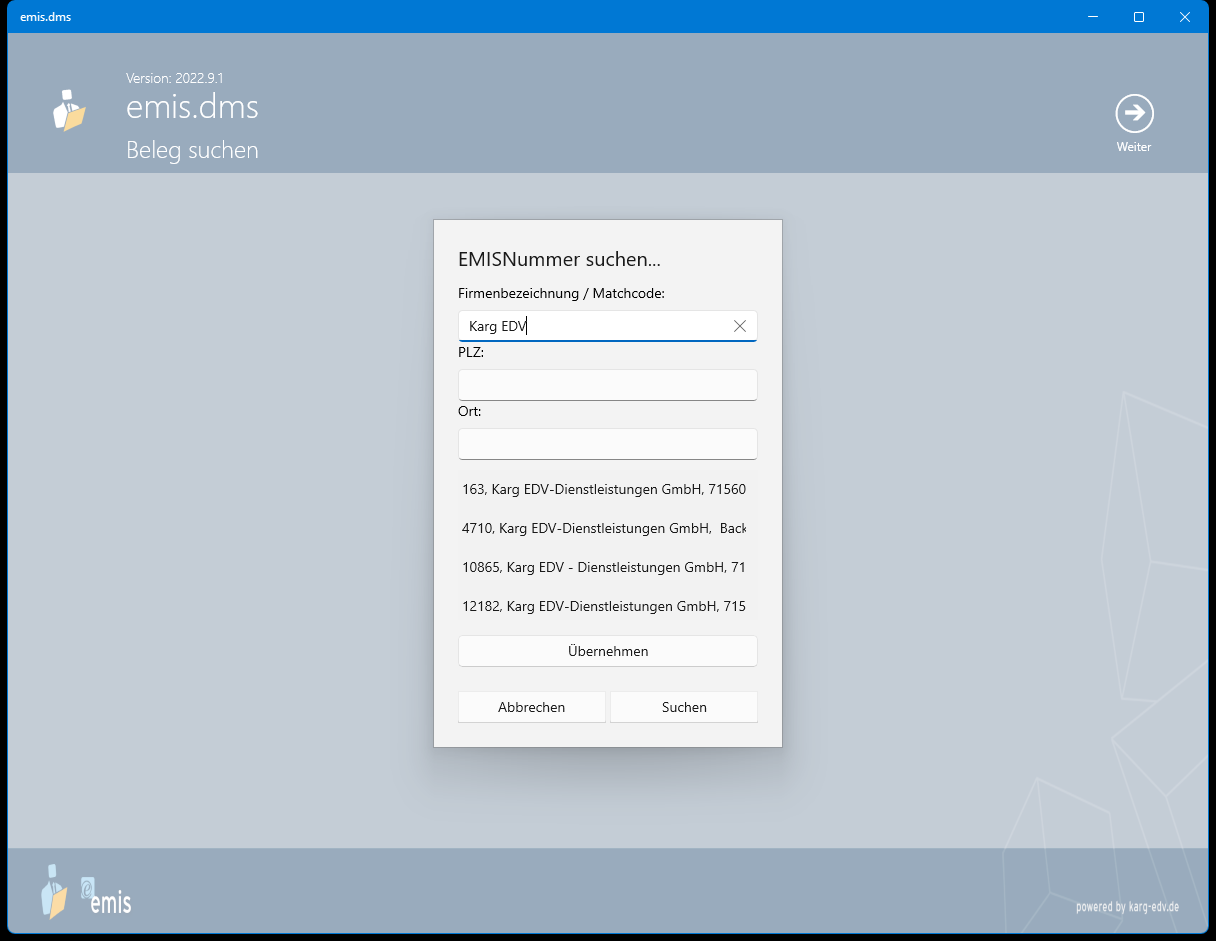The height and width of the screenshot is (941, 1216).
Task: Click into the PLZ input field
Action: point(608,385)
